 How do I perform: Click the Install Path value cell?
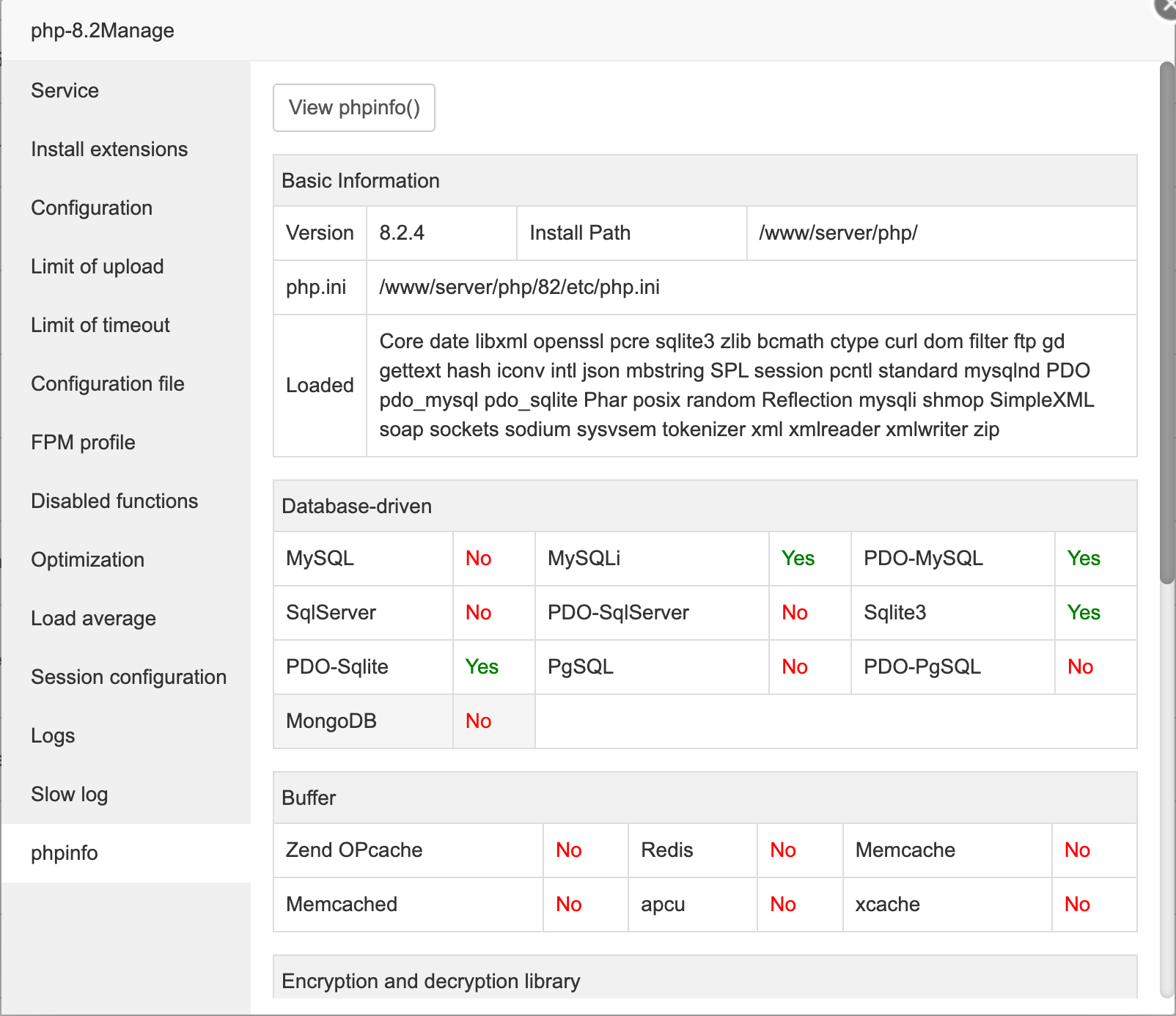838,233
